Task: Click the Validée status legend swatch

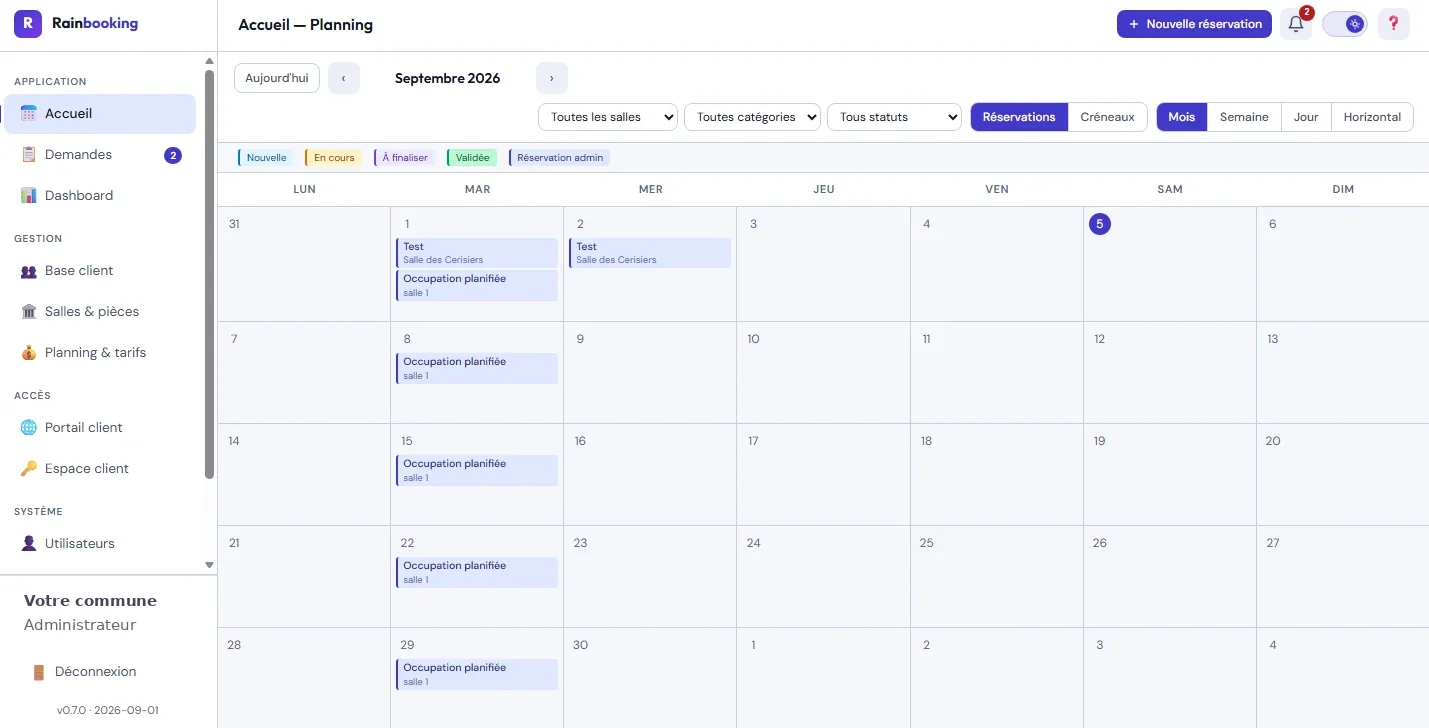Action: pyautogui.click(x=472, y=158)
